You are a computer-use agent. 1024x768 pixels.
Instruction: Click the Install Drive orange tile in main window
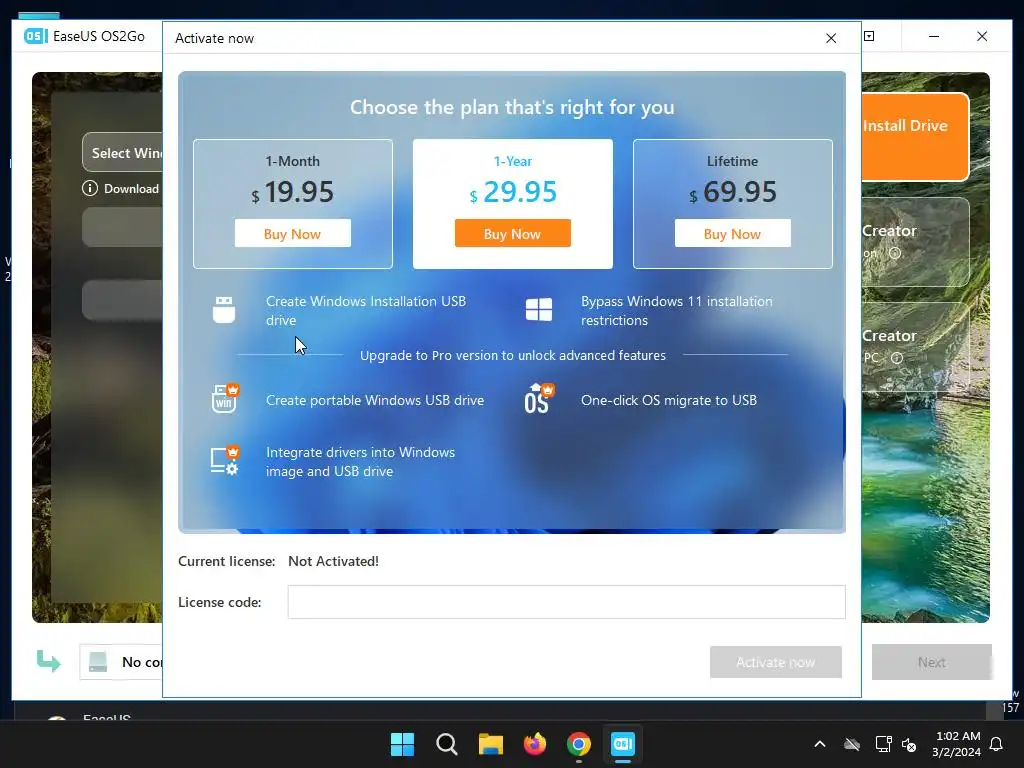914,136
